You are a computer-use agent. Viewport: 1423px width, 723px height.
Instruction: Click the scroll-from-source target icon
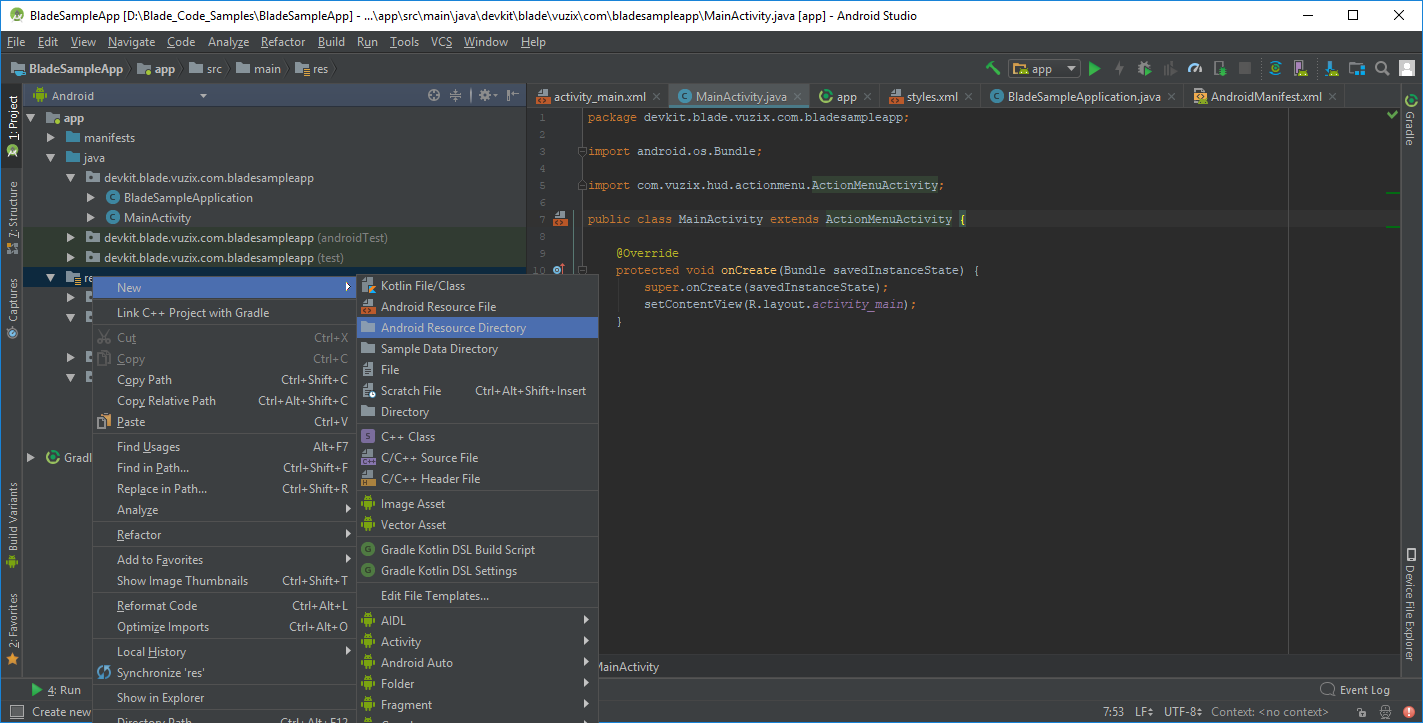point(434,96)
